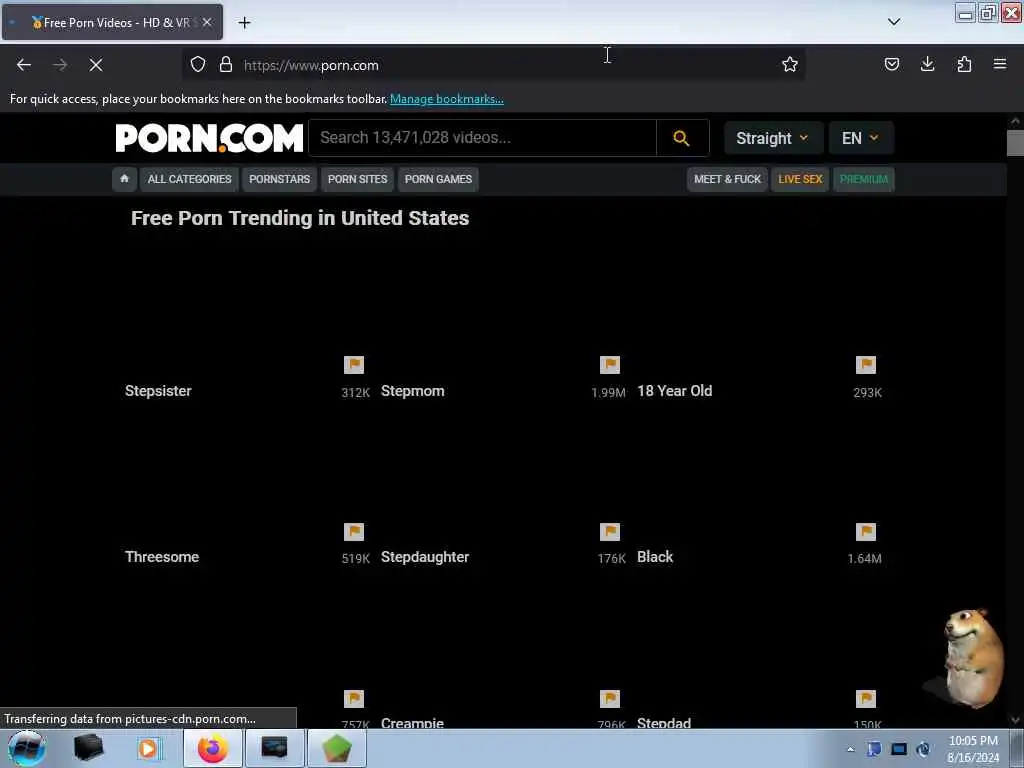Screen dimensions: 1024x768
Task: Click the forward navigation arrow
Action: coord(60,65)
